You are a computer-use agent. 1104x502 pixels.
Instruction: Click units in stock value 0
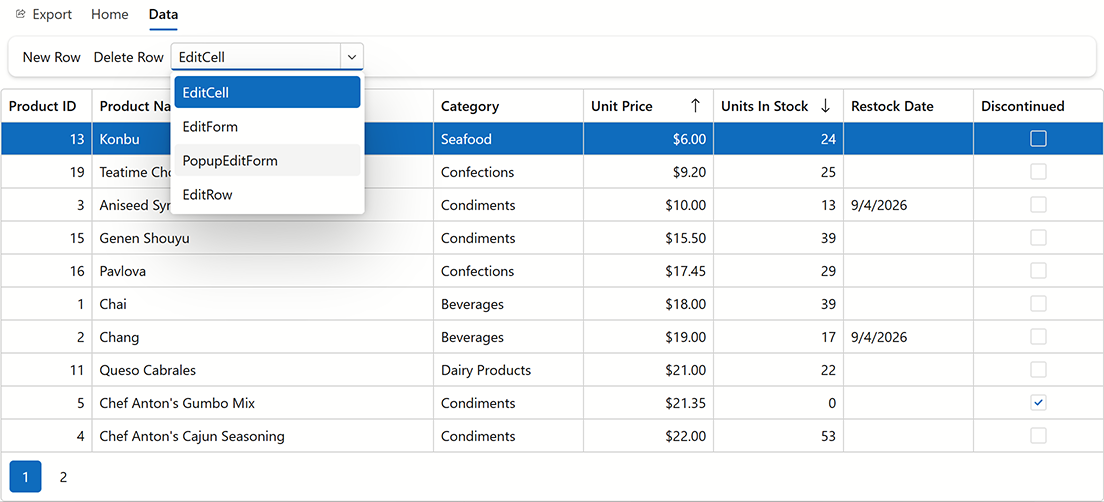(x=832, y=403)
